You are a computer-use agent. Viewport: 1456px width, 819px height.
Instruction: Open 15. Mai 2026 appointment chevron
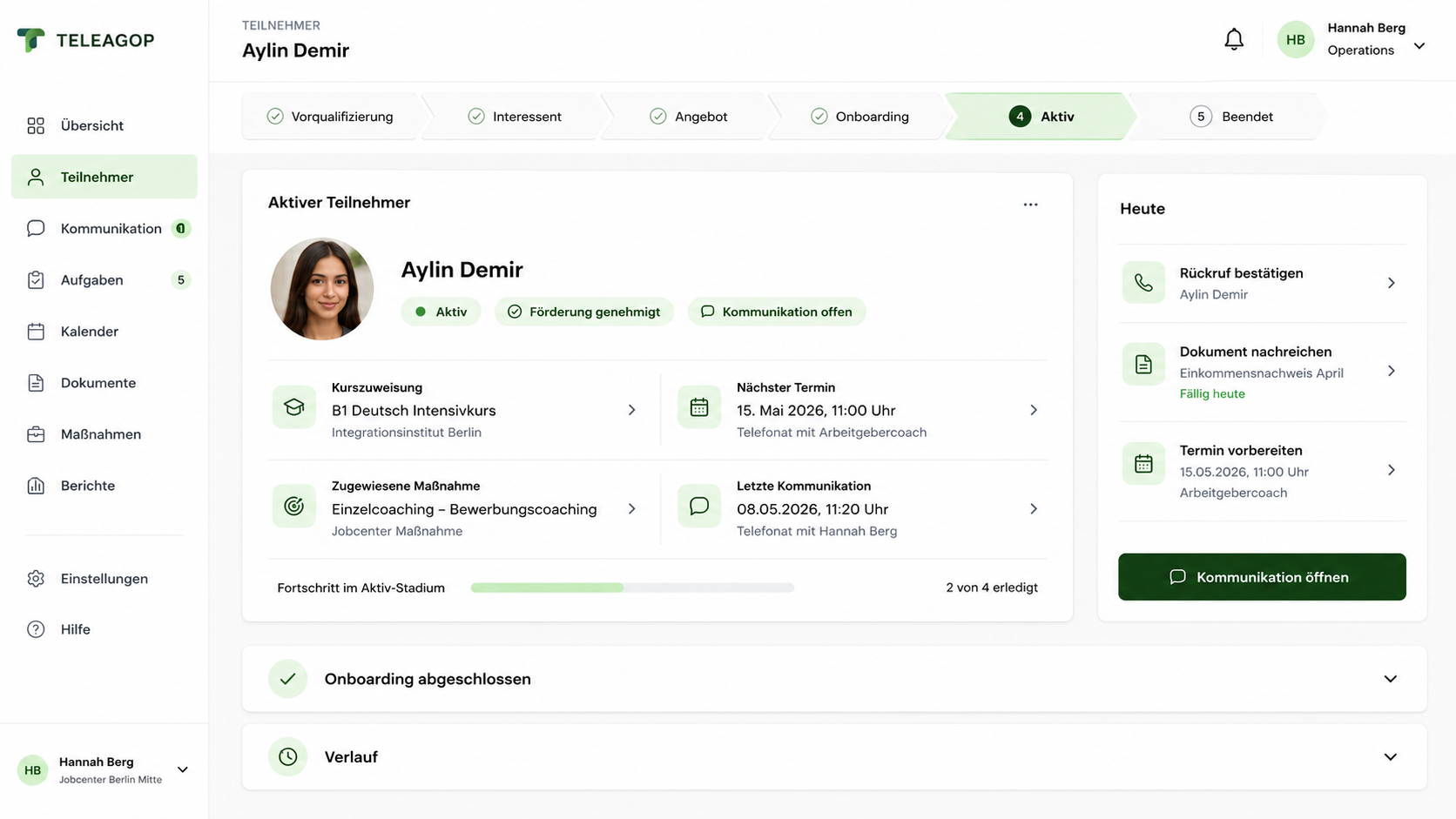tap(1034, 410)
